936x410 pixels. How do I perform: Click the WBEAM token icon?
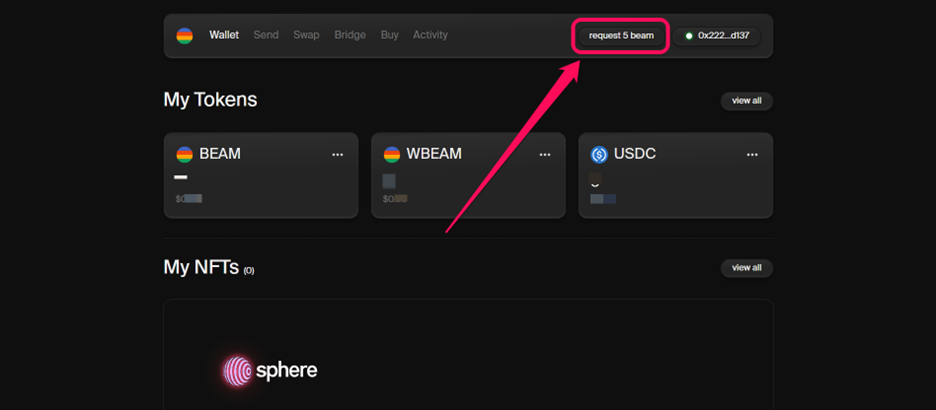(x=392, y=155)
